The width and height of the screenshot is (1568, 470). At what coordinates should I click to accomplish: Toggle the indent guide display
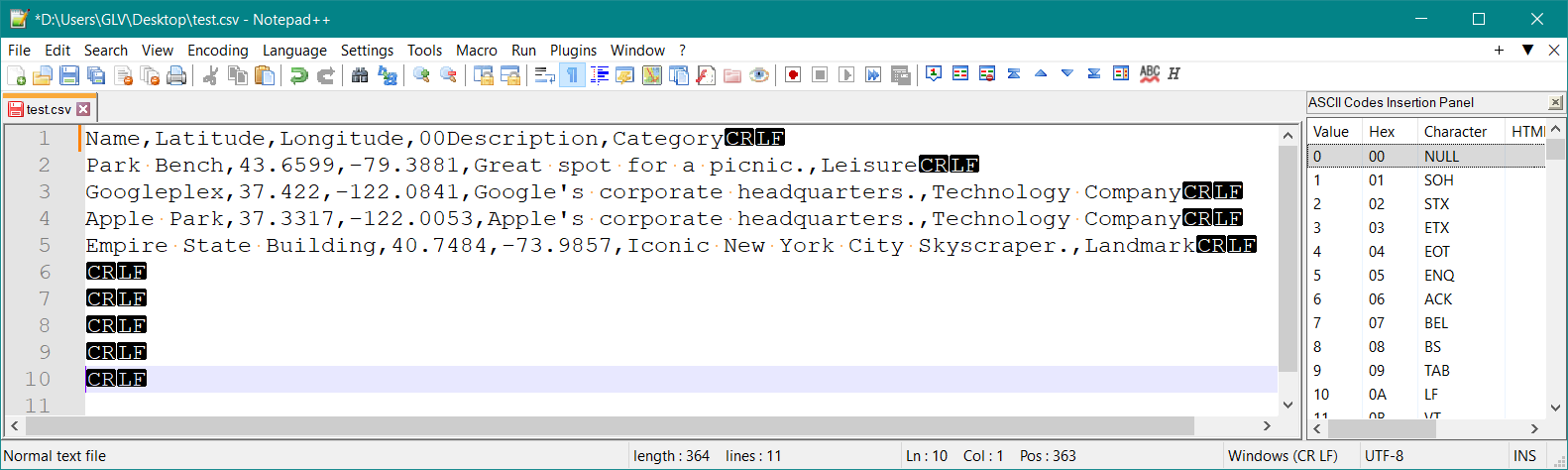click(600, 75)
